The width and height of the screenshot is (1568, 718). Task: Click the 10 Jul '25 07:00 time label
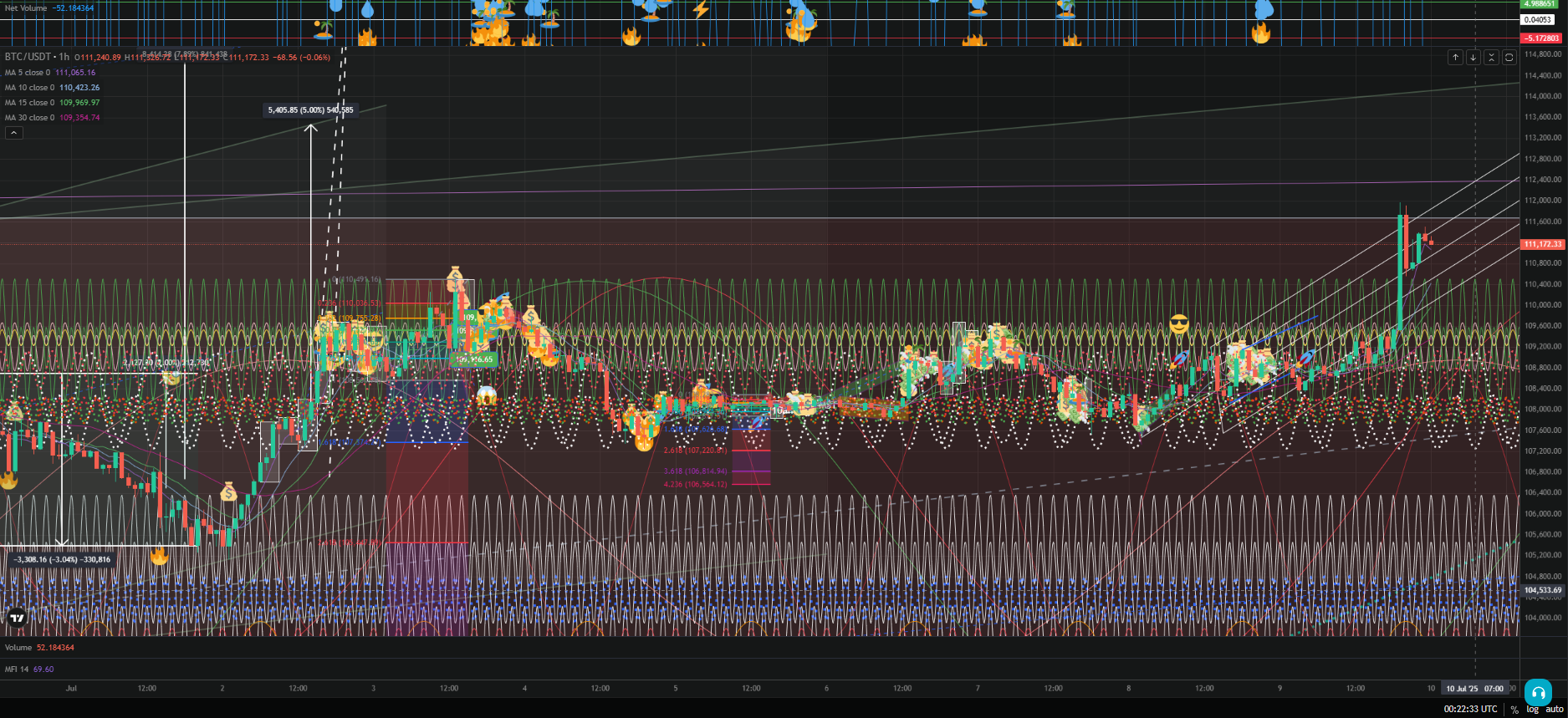(1475, 689)
